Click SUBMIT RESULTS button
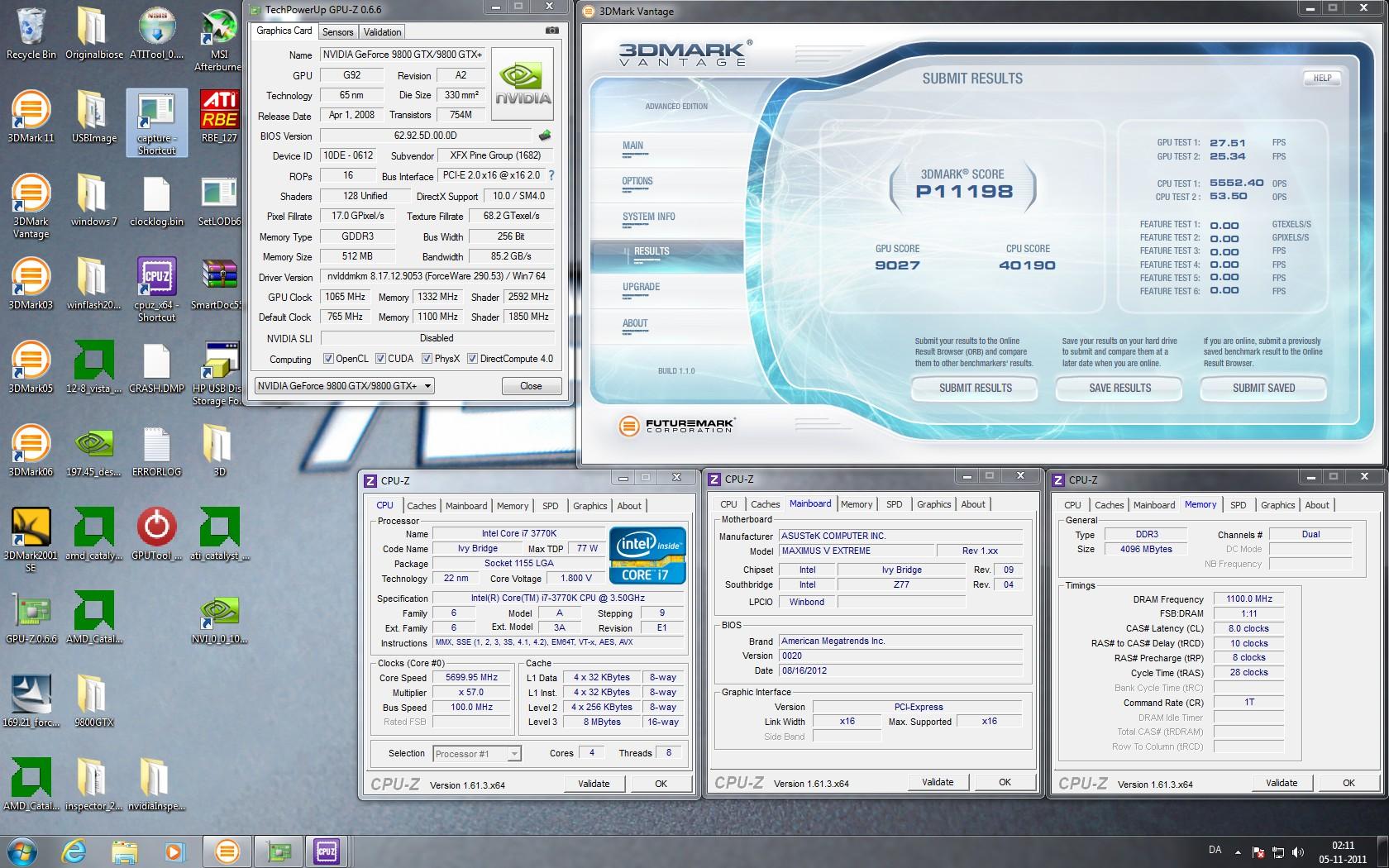 (975, 388)
